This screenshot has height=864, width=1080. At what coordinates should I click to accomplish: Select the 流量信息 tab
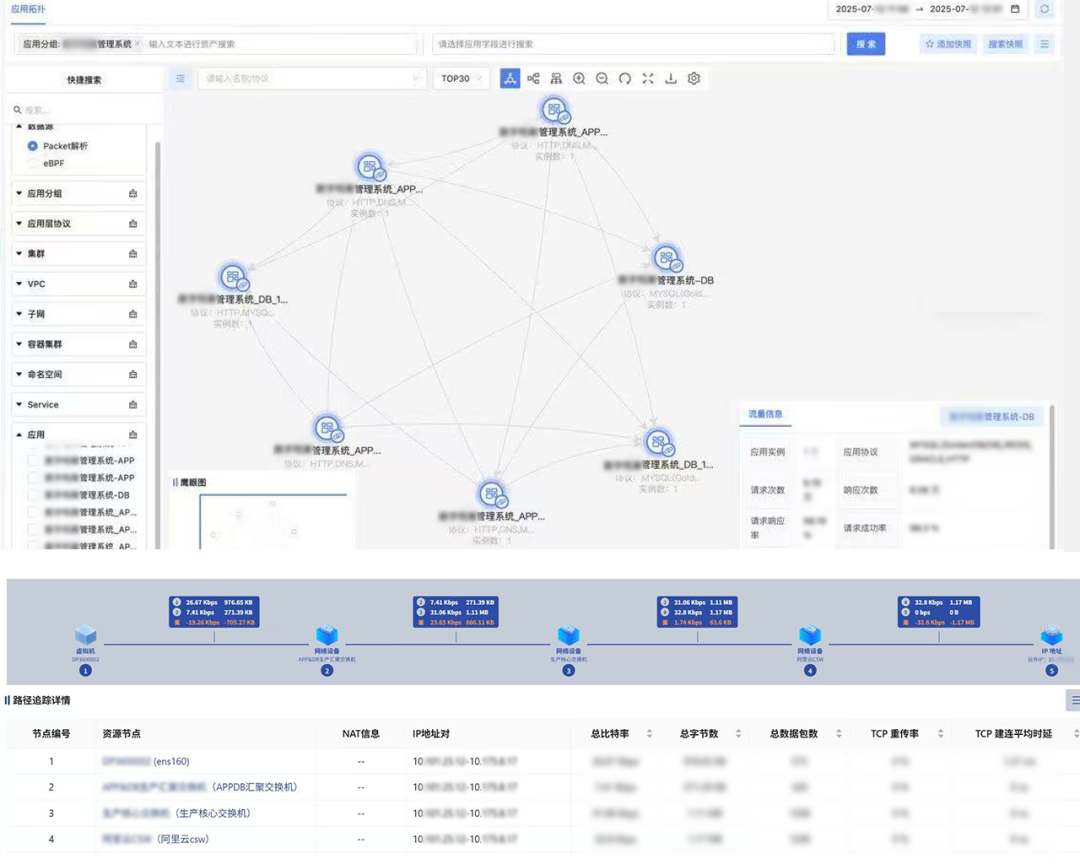click(765, 414)
